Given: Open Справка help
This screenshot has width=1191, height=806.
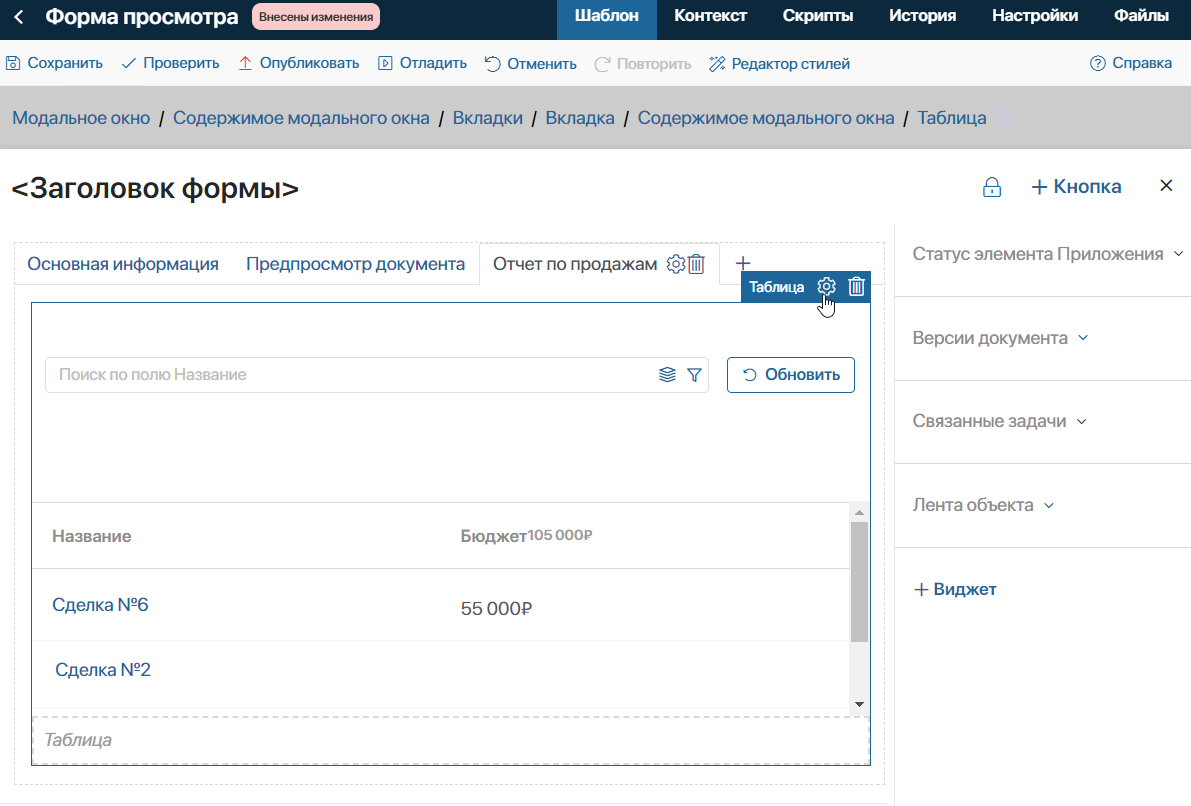Looking at the screenshot, I should [x=1131, y=63].
